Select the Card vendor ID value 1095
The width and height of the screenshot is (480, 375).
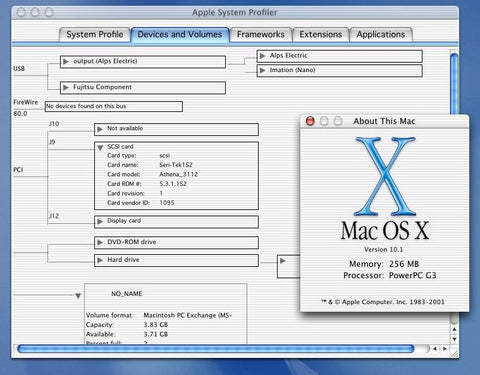[x=167, y=203]
